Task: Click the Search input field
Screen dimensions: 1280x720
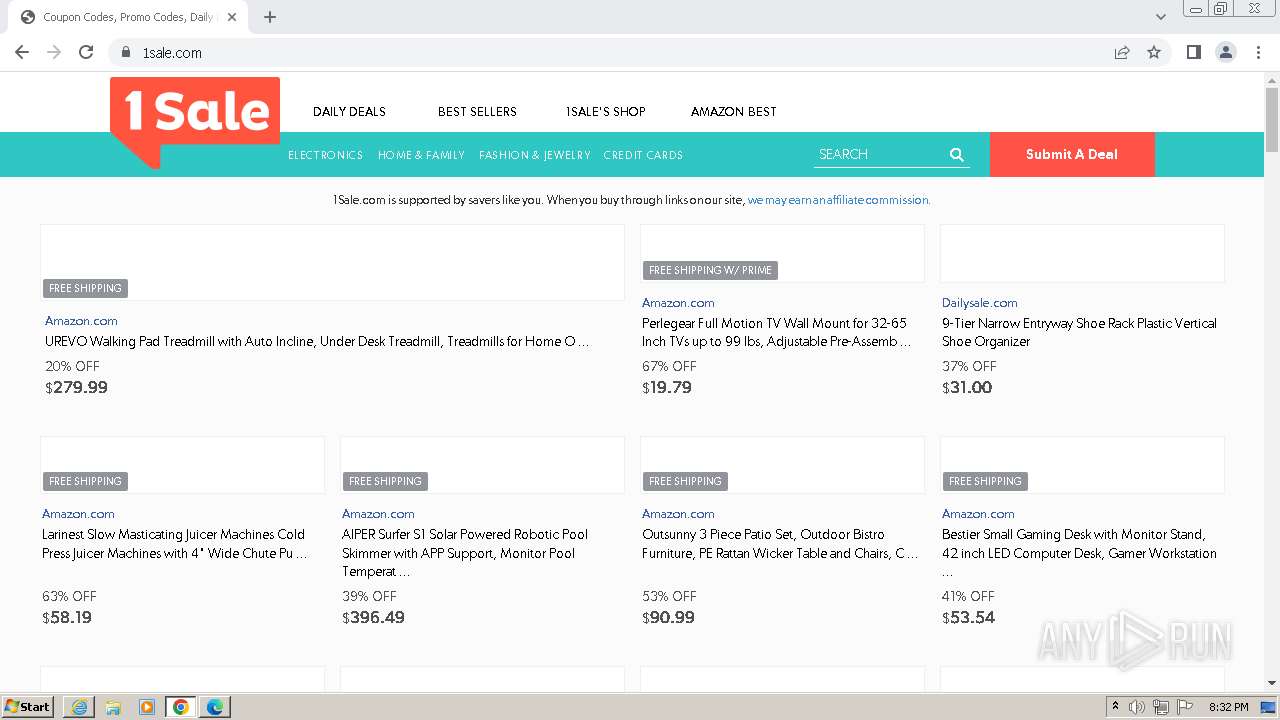Action: point(880,154)
